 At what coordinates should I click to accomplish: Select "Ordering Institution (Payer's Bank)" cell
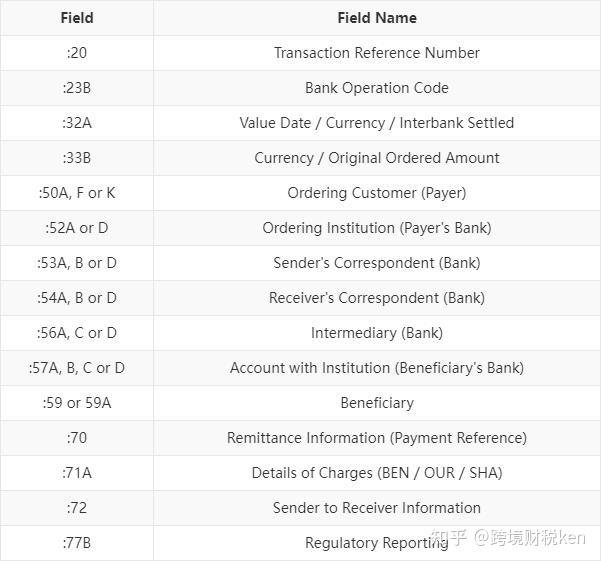pyautogui.click(x=377, y=228)
